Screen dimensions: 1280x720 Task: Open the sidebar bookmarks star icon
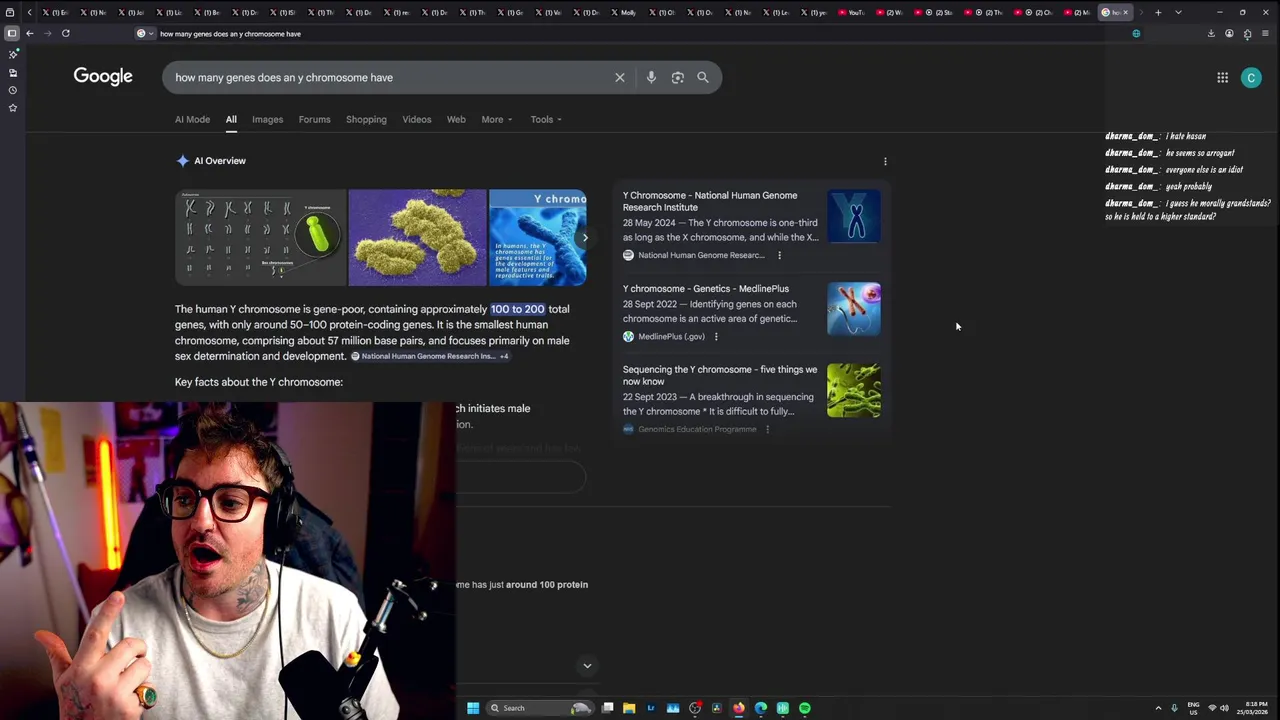[x=13, y=108]
